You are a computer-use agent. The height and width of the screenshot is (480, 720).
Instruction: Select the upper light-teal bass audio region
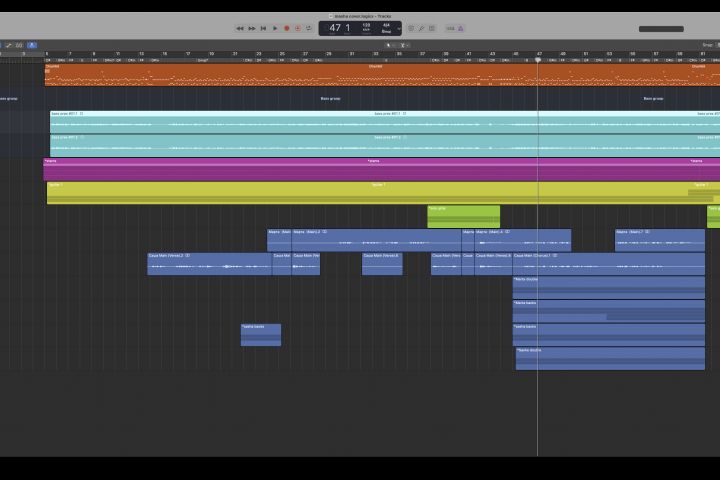pos(385,122)
